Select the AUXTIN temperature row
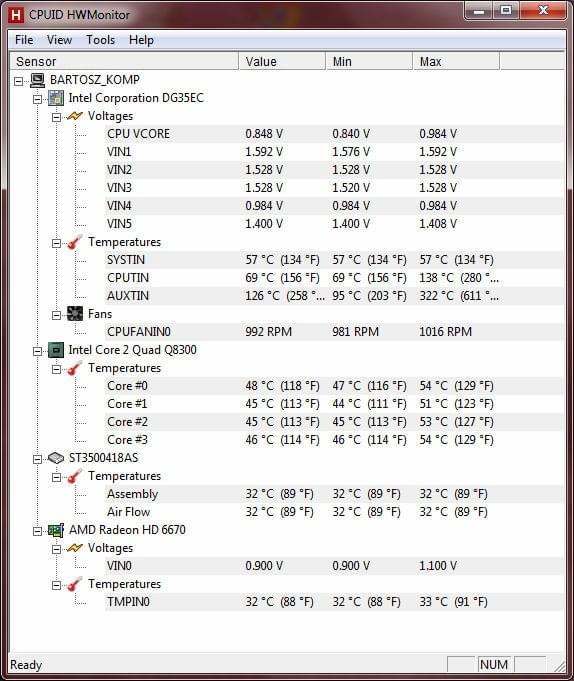 tap(334, 296)
